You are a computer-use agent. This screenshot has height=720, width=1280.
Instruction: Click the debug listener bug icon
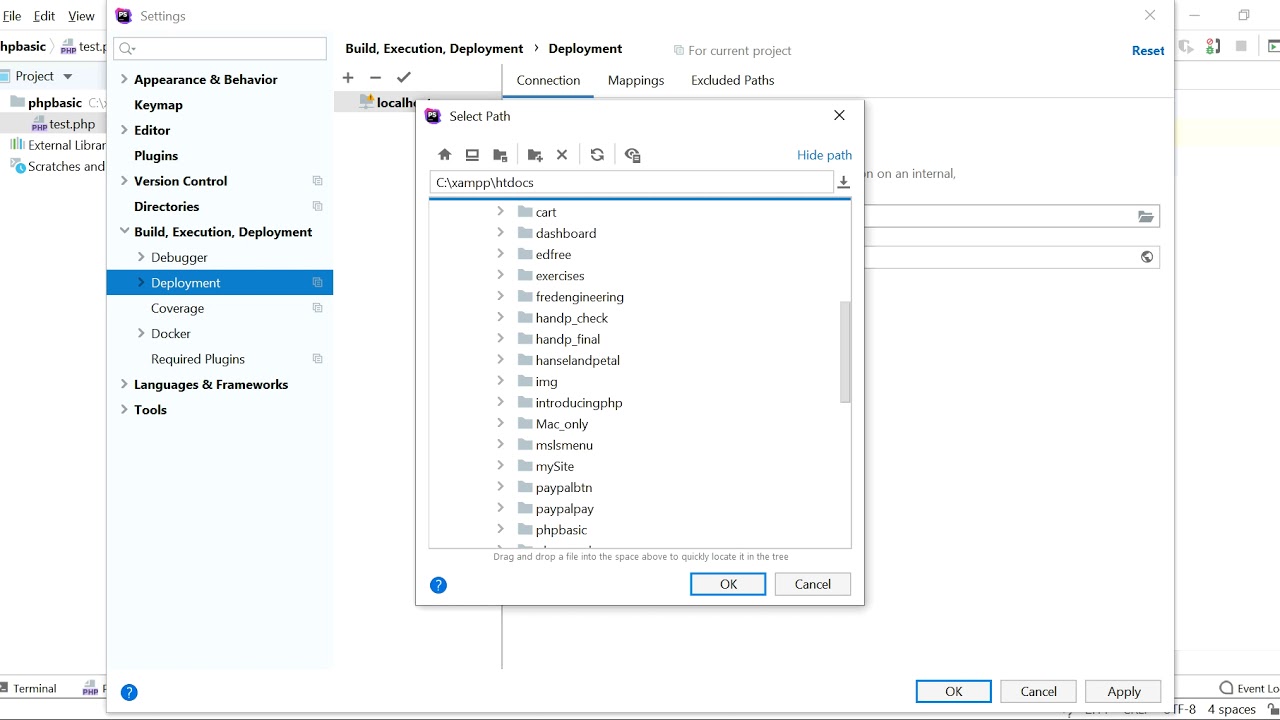1213,46
